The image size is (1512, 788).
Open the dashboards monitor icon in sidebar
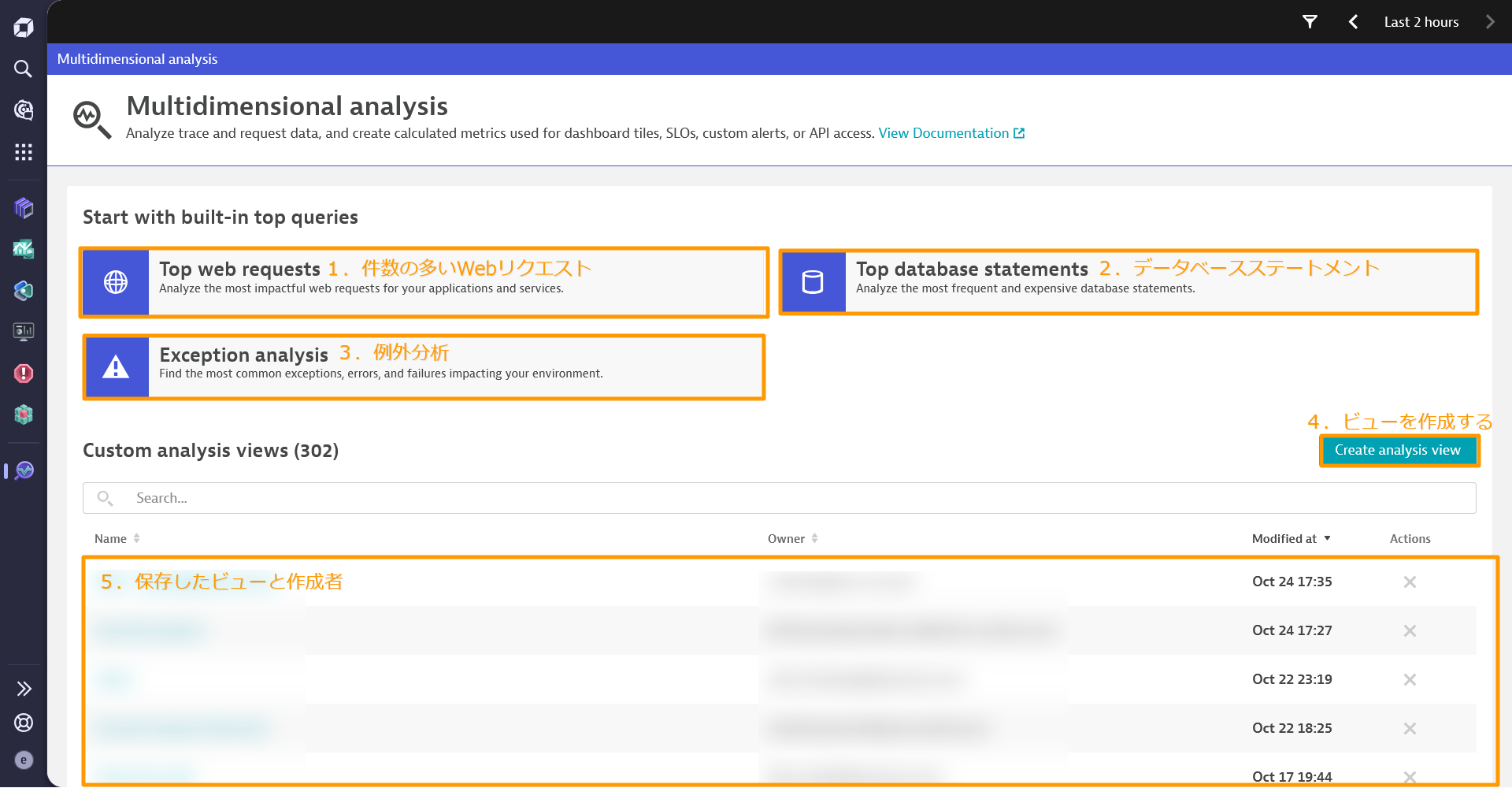[24, 332]
